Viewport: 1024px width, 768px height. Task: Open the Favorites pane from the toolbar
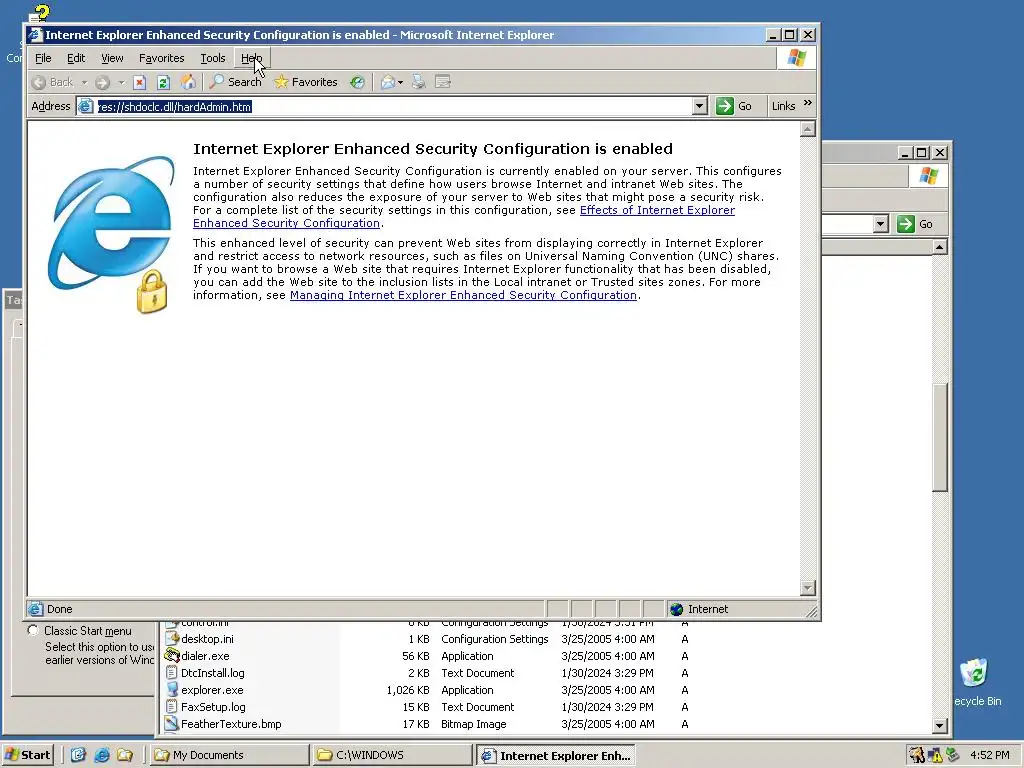[x=306, y=82]
